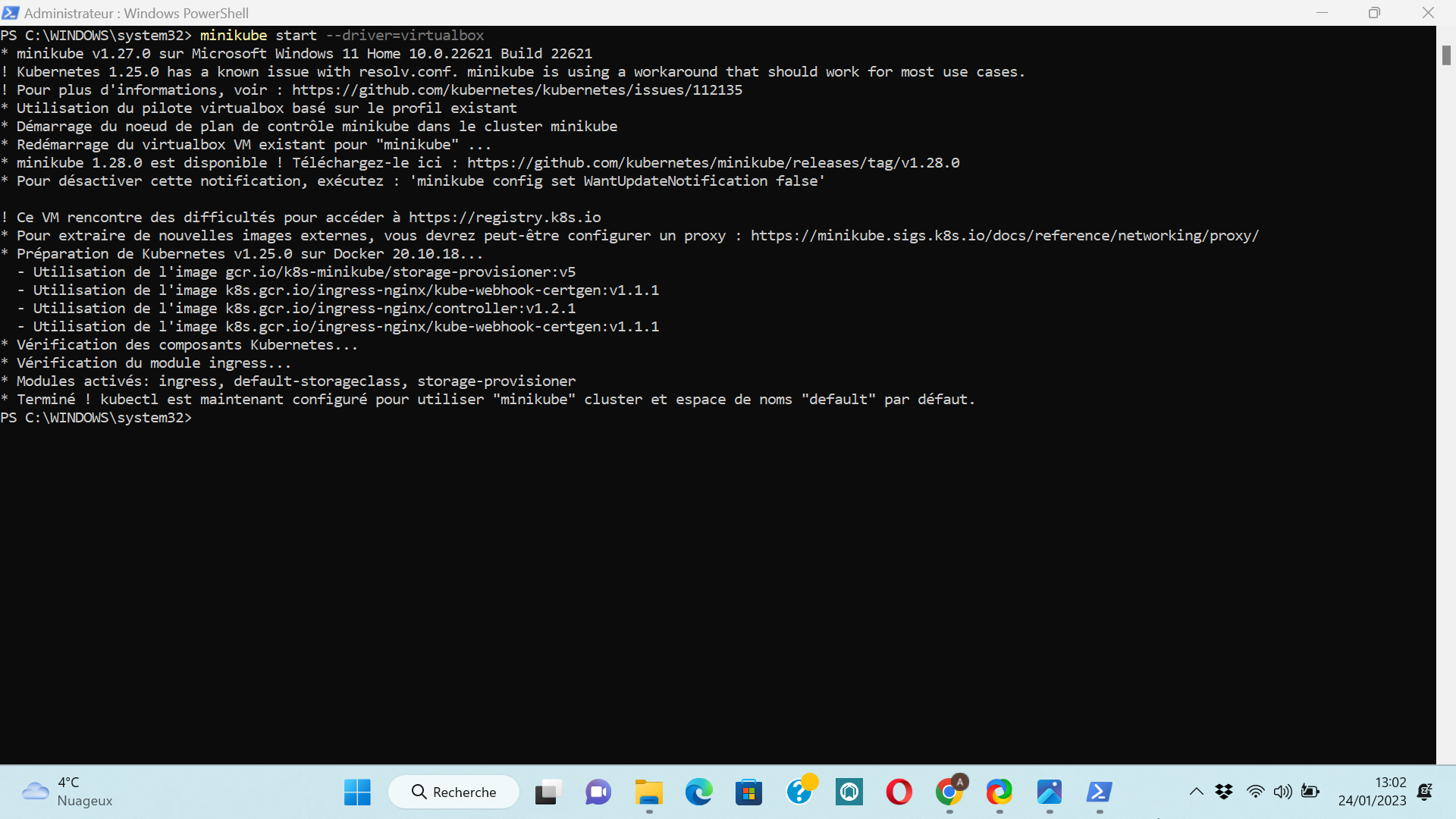
Task: Click the ingress-nginx/controller:v1.2.1 image line
Action: pos(297,309)
